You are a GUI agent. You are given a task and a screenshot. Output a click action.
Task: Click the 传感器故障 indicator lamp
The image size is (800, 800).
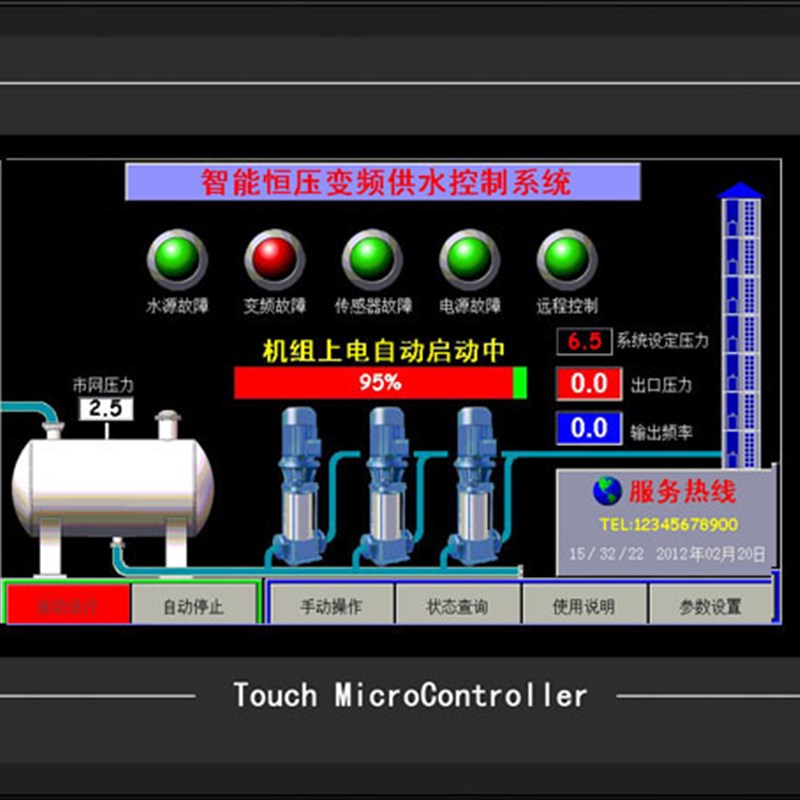coord(372,259)
